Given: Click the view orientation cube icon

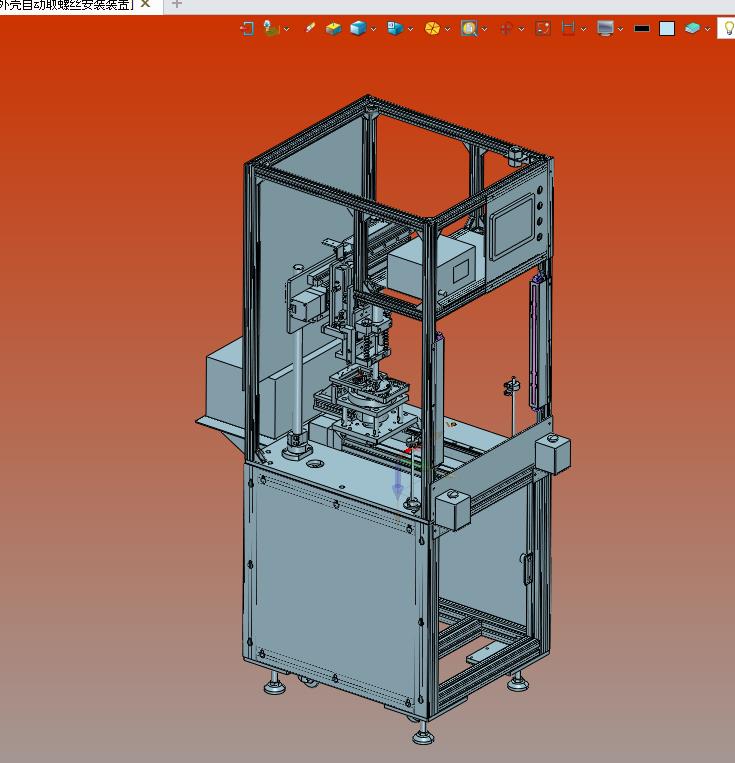Looking at the screenshot, I should click(x=395, y=28).
